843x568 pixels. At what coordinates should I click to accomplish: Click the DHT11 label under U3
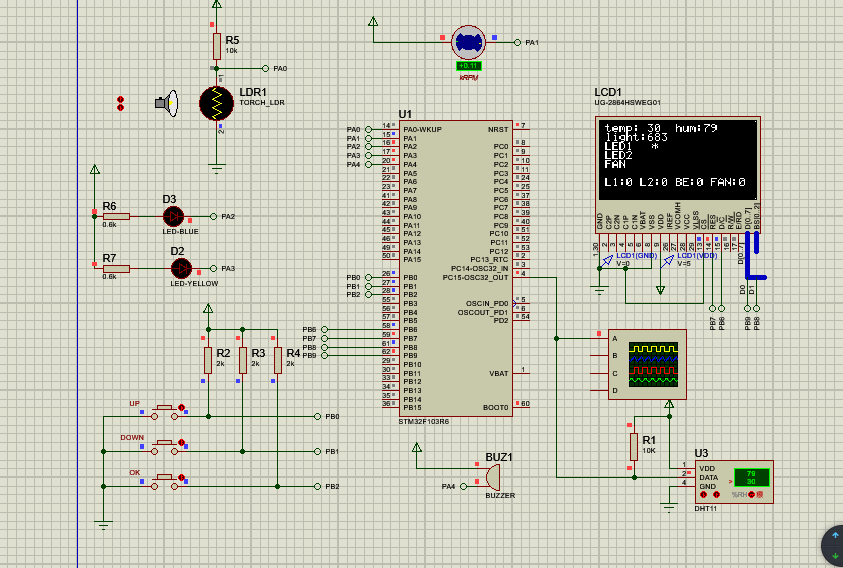705,508
